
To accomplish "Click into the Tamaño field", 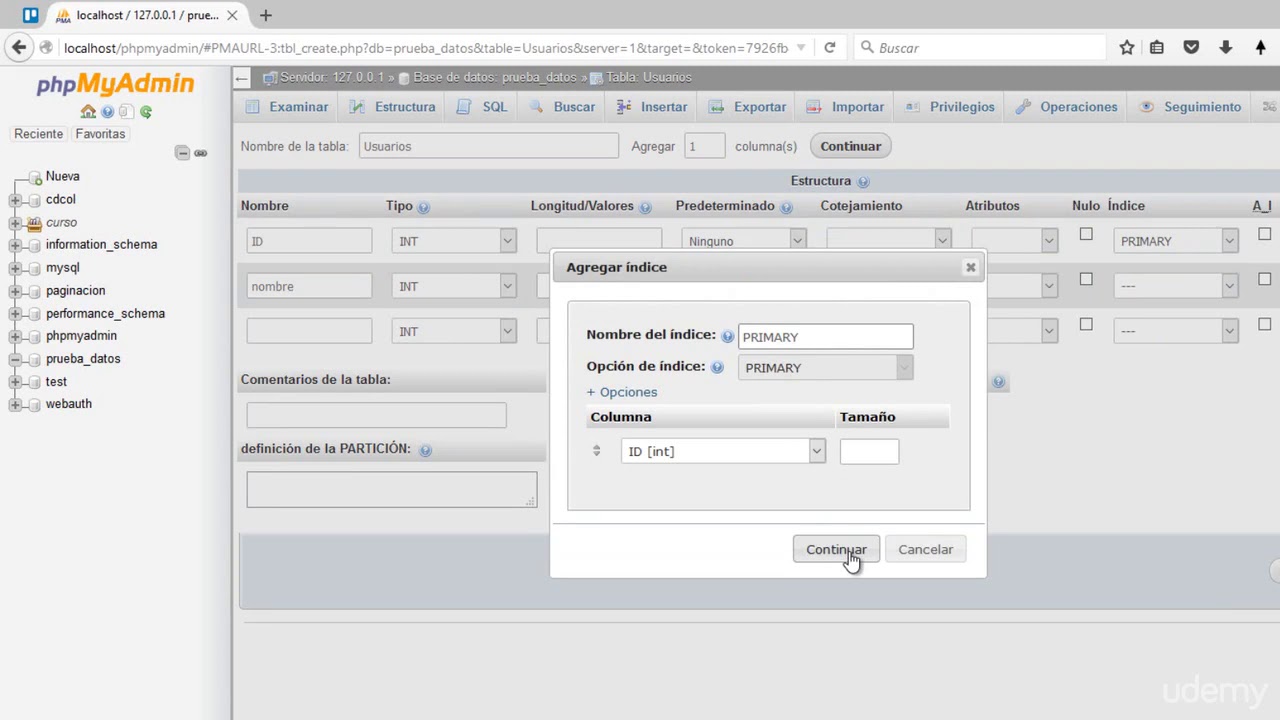I will tap(869, 451).
